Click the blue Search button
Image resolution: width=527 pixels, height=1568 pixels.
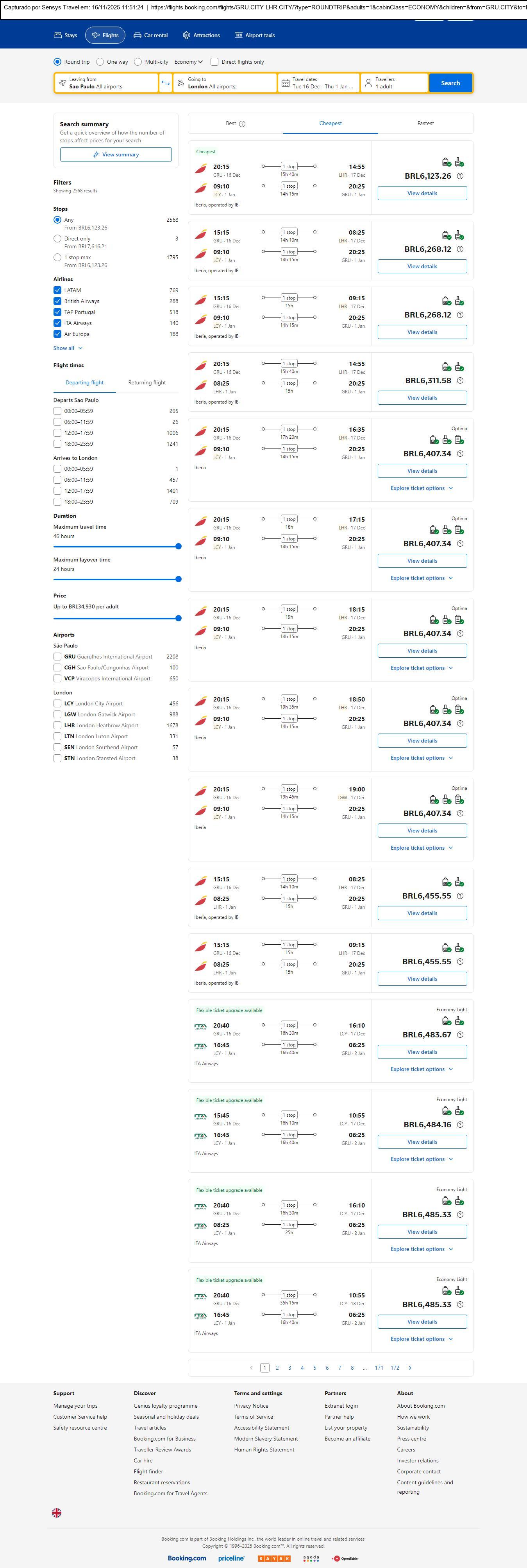(450, 83)
